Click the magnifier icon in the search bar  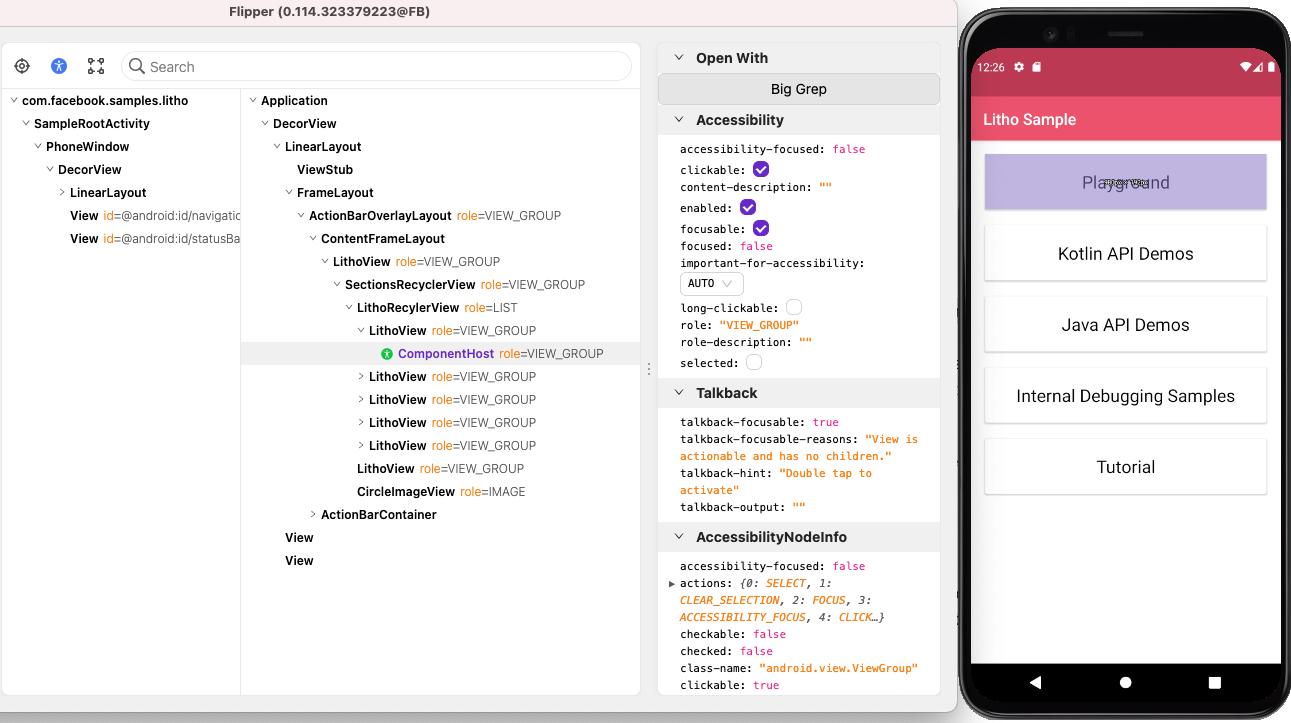point(135,66)
